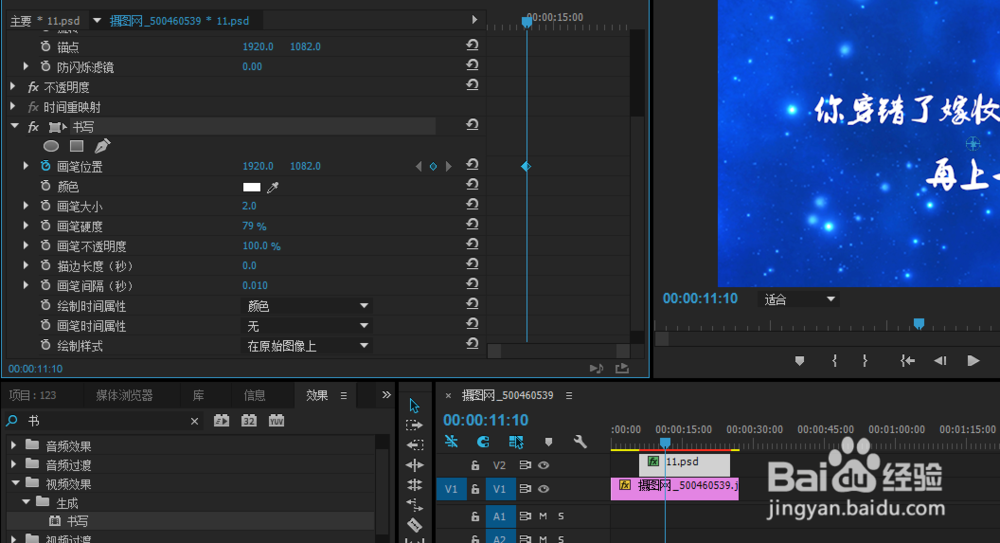Image resolution: width=1000 pixels, height=543 pixels.
Task: Toggle animation stopwatch for 画笔位置
Action: point(45,166)
